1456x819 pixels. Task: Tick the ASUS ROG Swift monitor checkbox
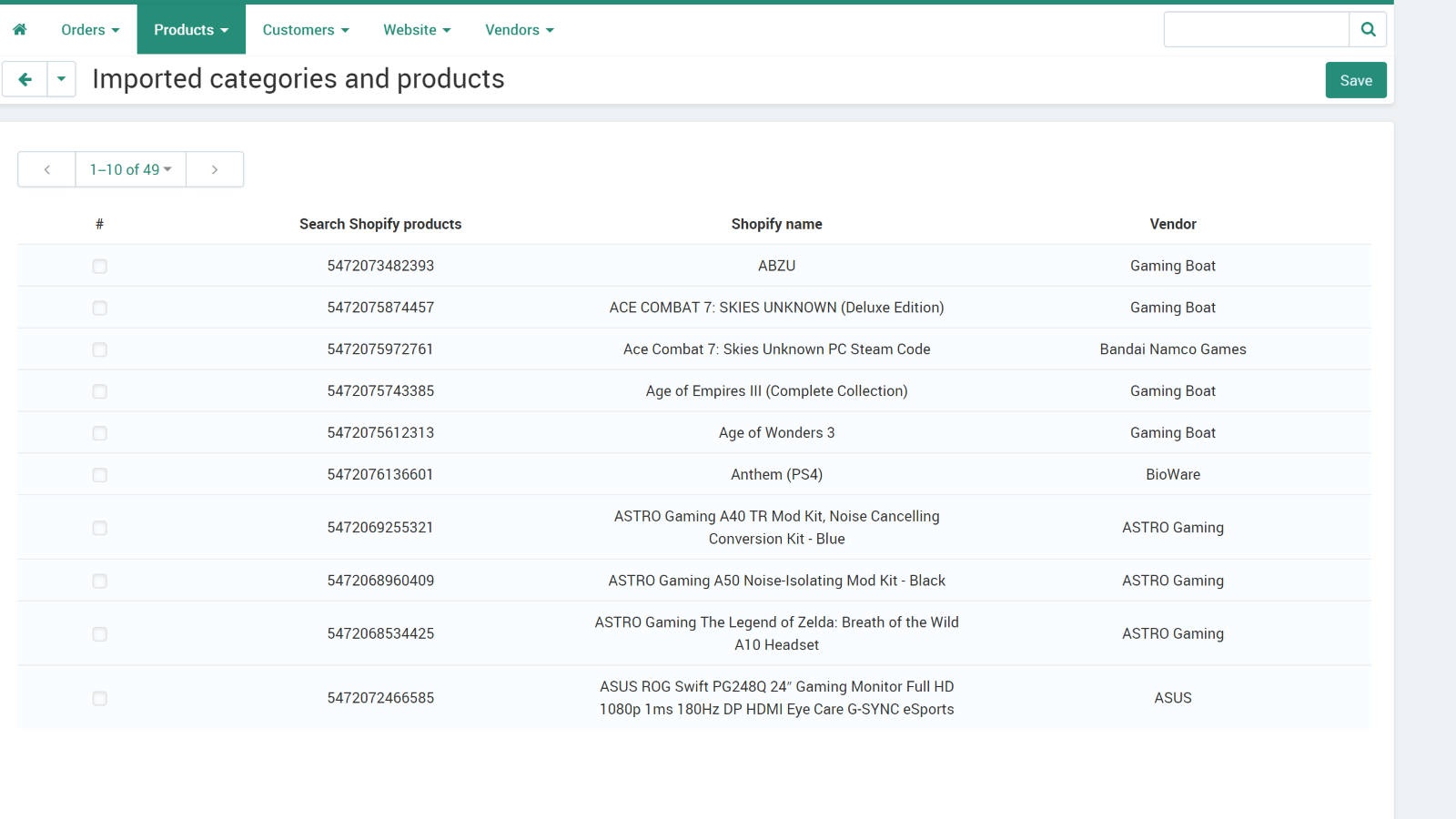100,699
